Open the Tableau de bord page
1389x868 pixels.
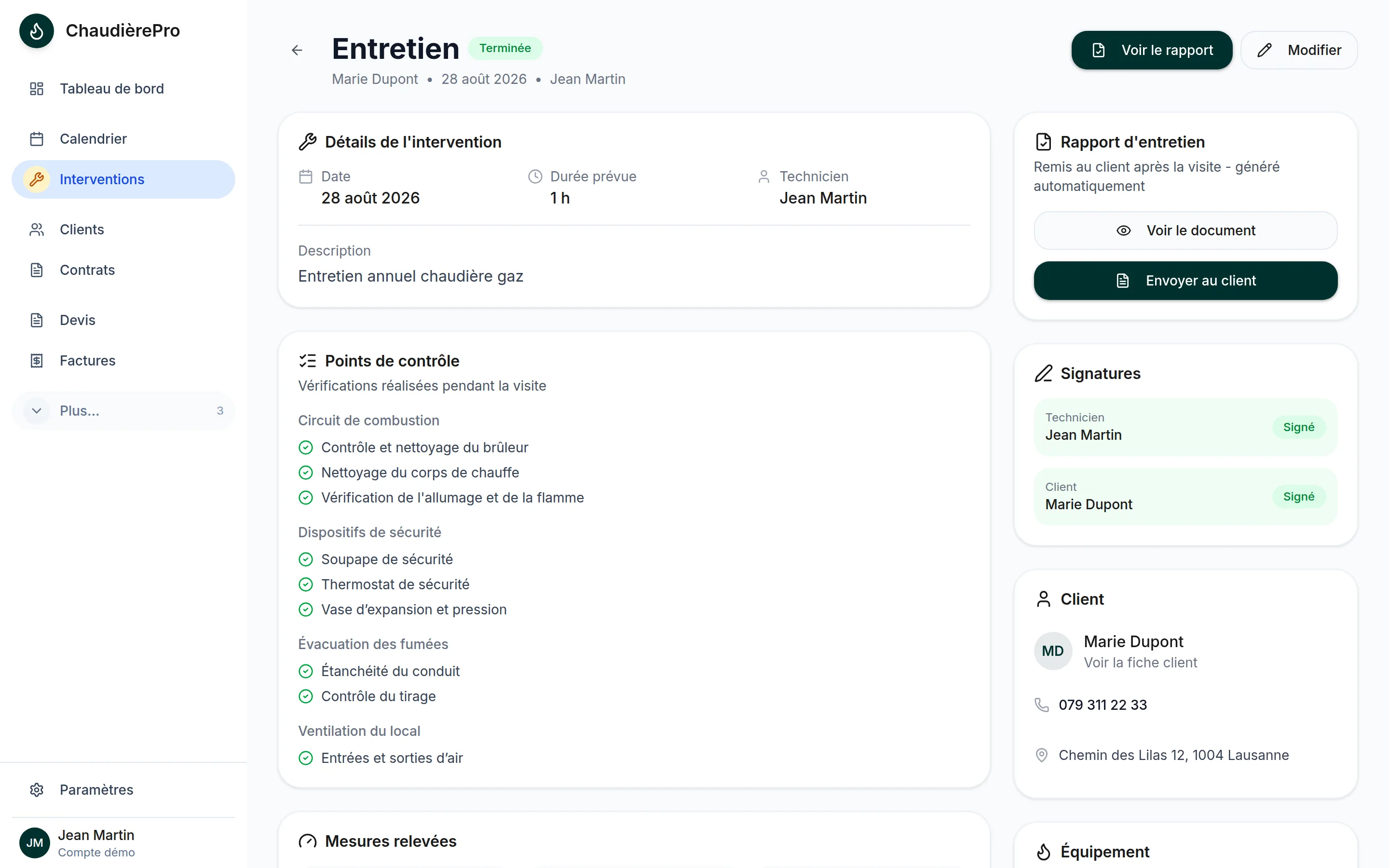123,88
